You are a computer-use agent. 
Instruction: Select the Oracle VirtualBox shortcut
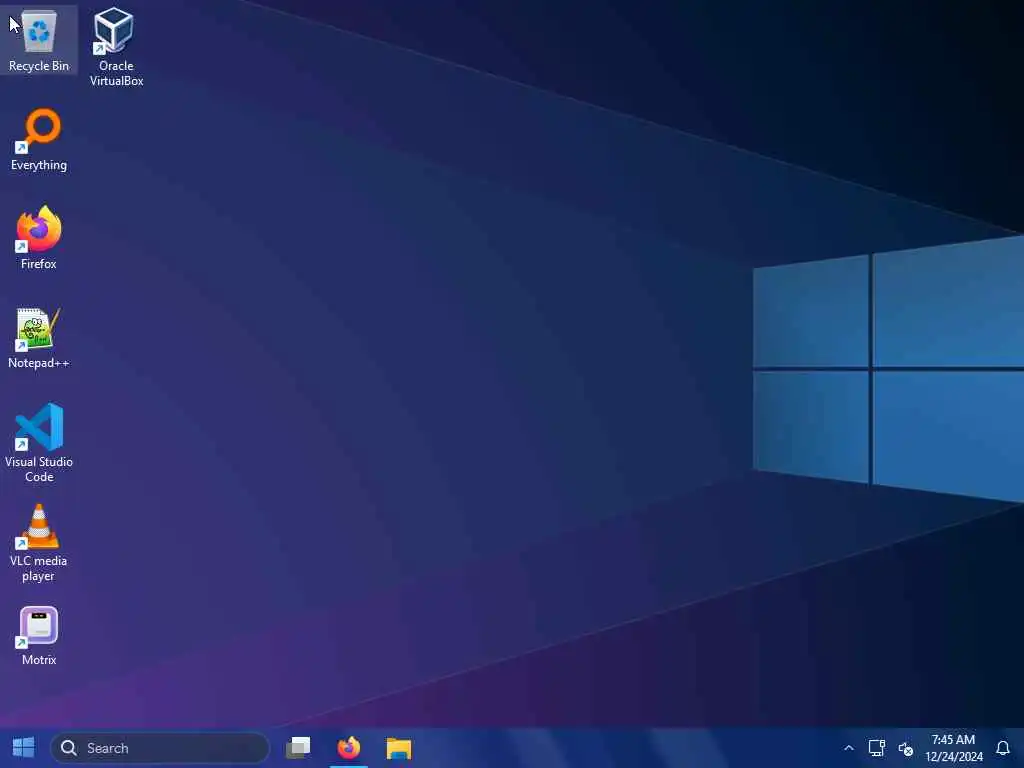click(x=116, y=46)
